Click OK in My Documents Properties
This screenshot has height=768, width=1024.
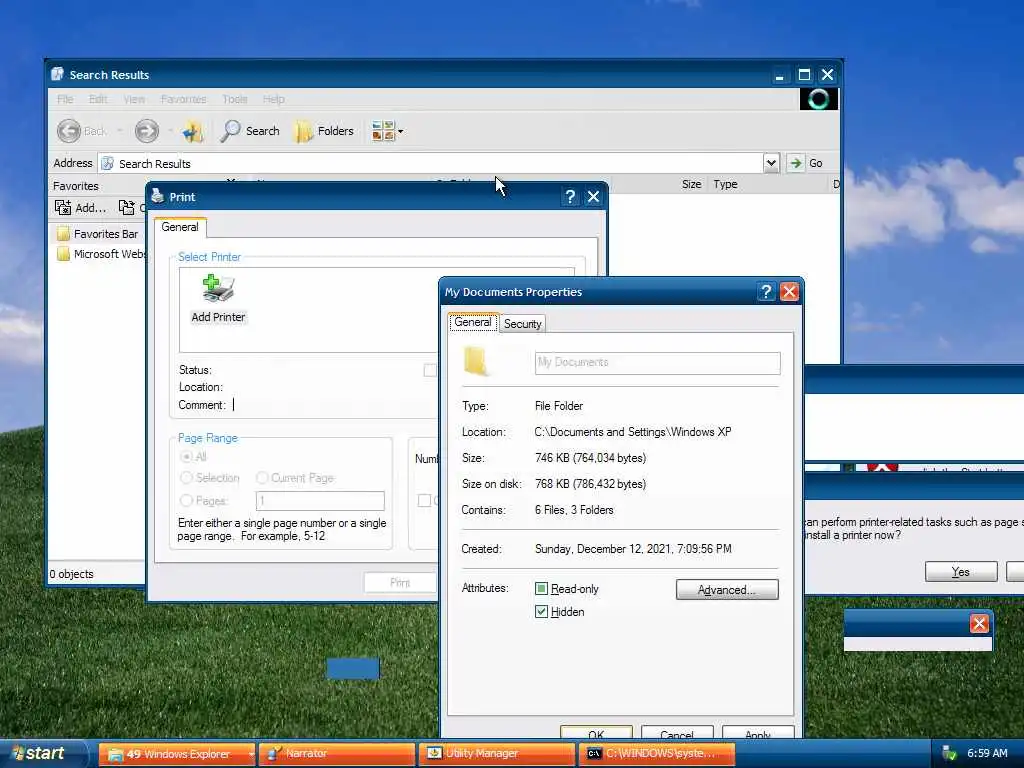596,734
